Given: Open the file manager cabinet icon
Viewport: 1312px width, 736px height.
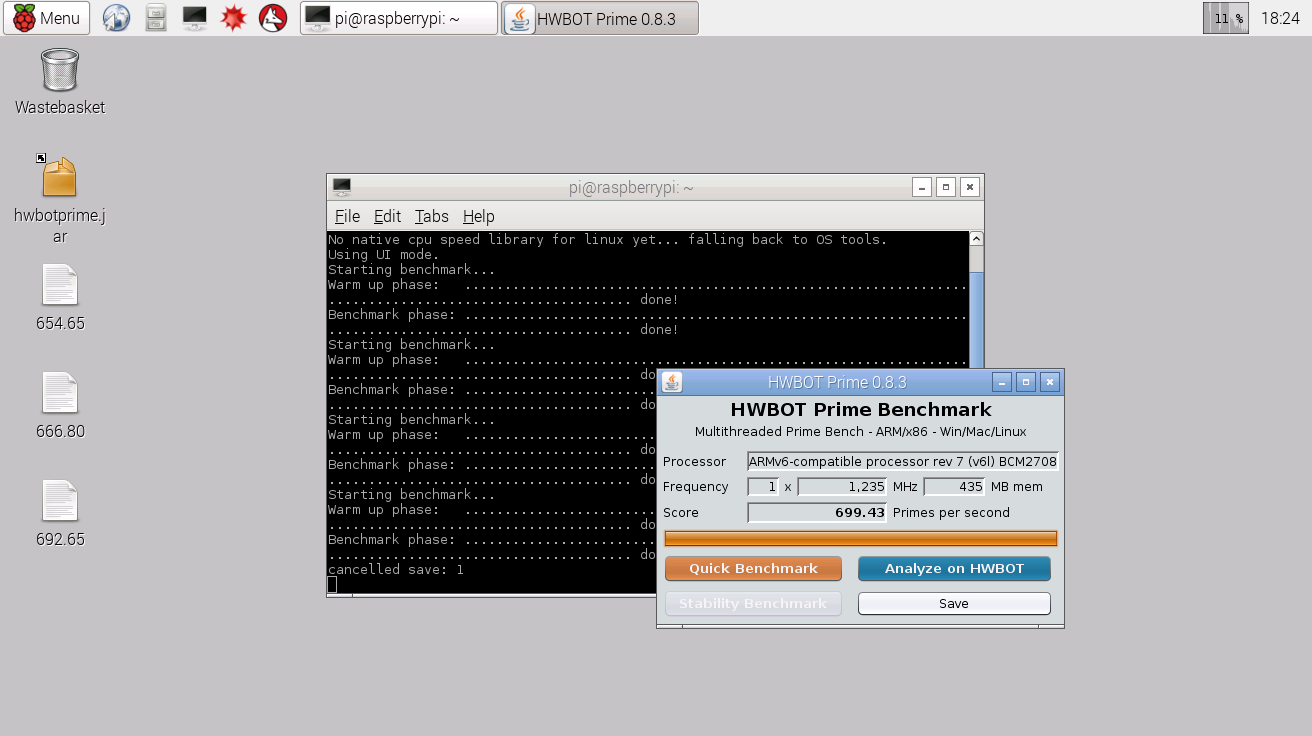Looking at the screenshot, I should pos(156,18).
